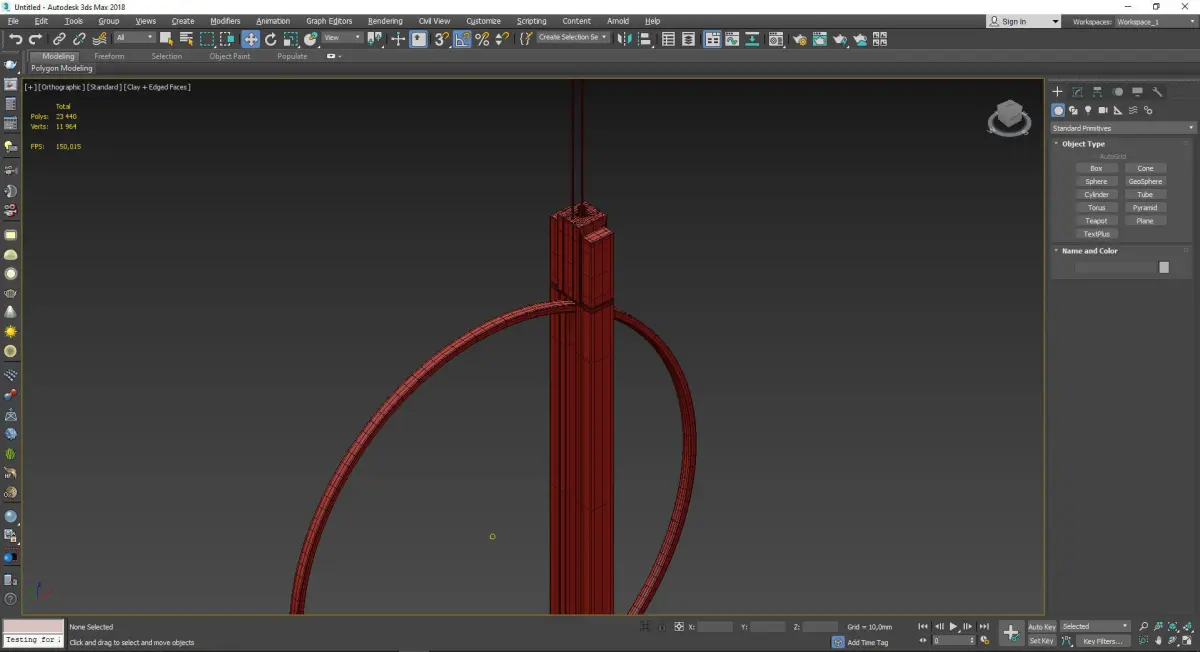
Task: Toggle the Ribbon display button
Action: (712, 39)
